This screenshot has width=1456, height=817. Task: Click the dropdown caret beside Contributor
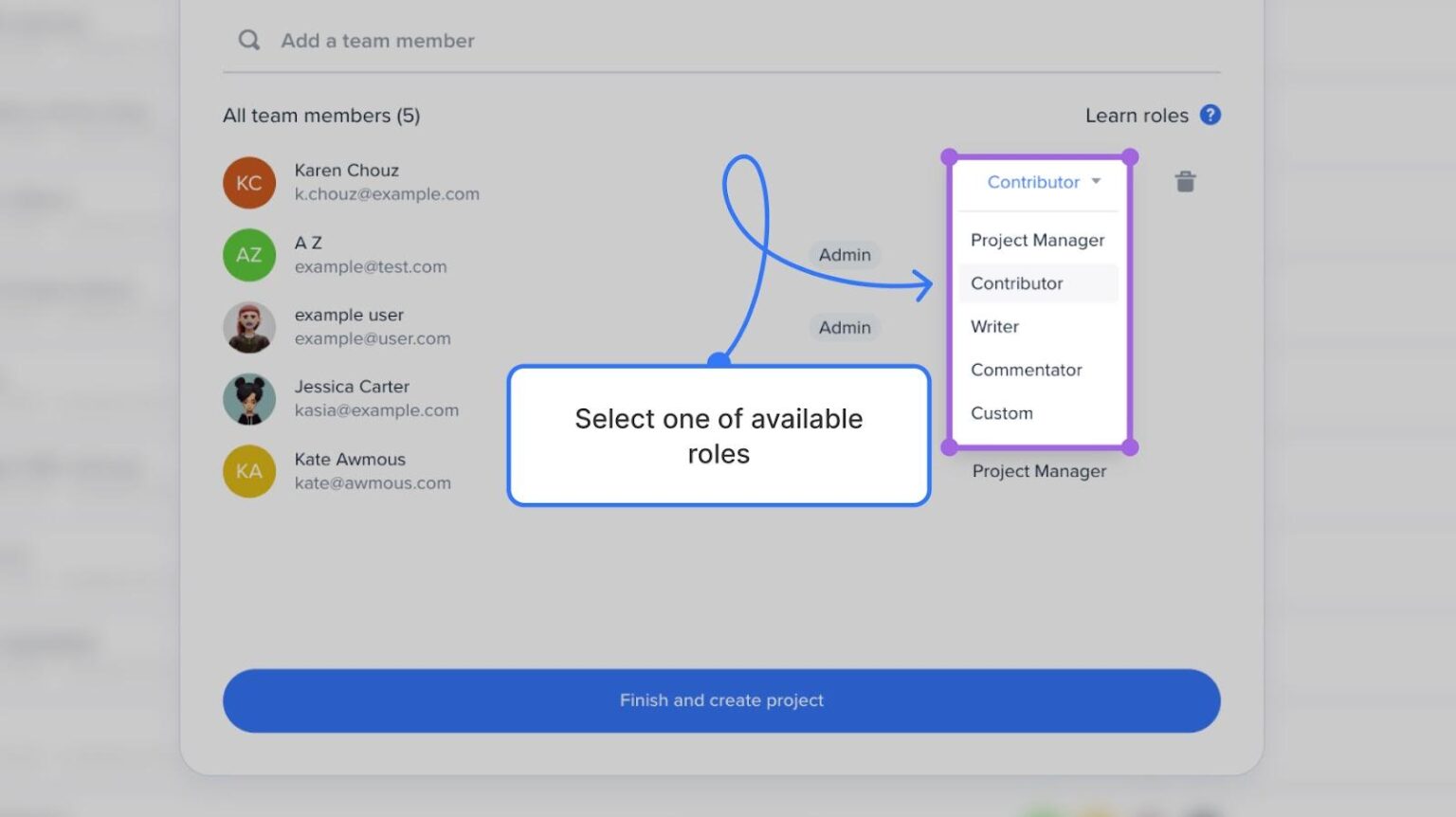point(1096,181)
